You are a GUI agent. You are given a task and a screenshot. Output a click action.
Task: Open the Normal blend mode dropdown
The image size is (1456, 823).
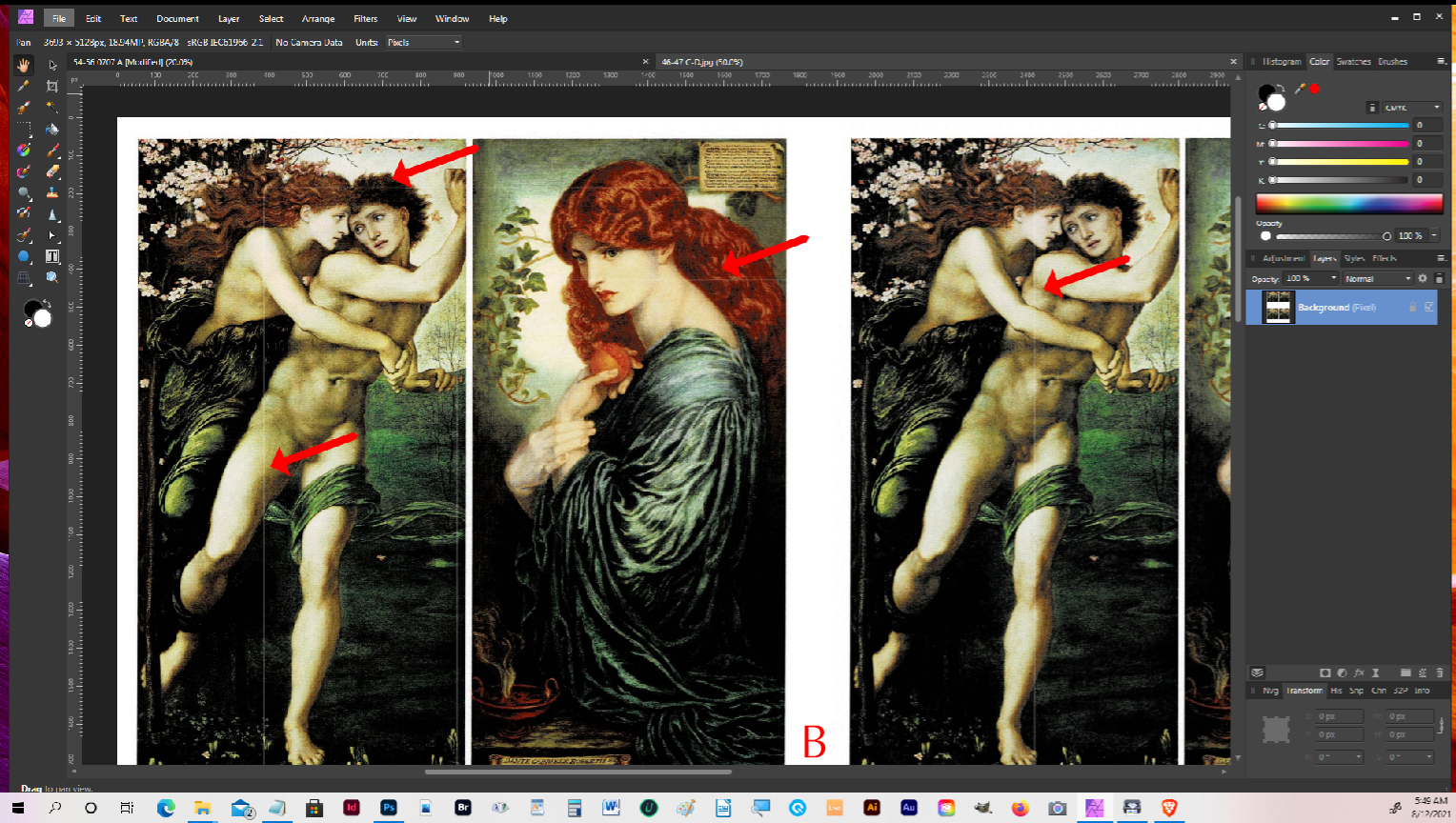(x=1378, y=279)
